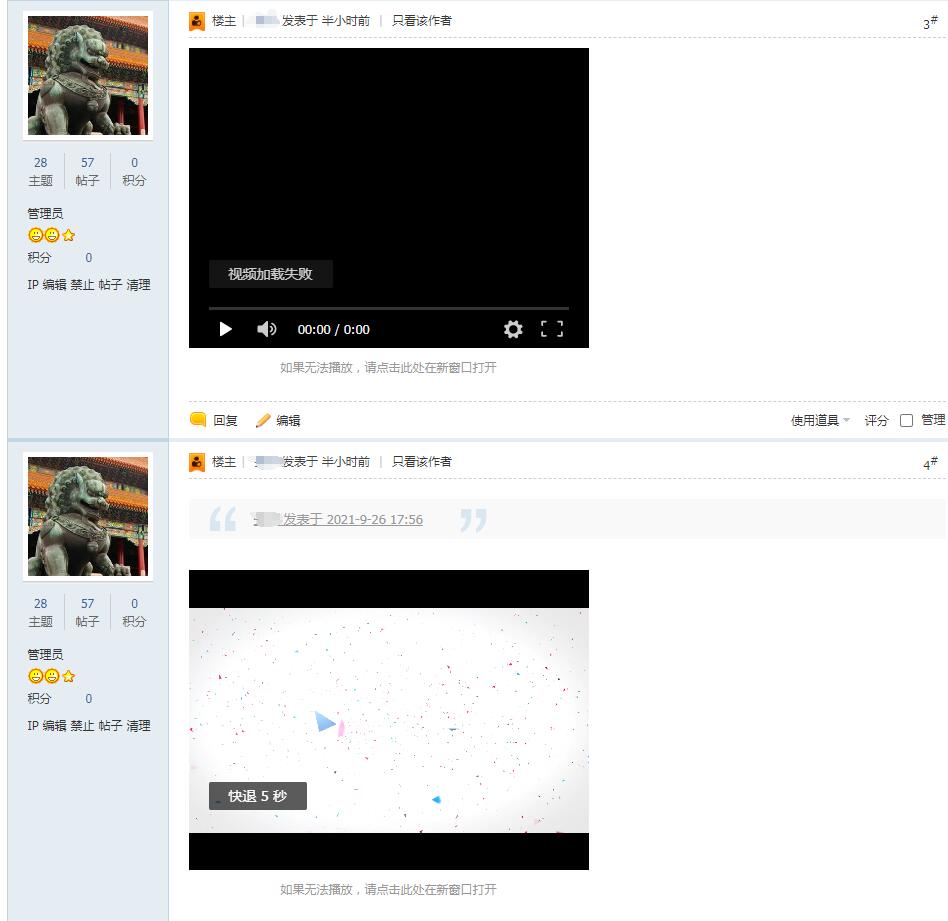This screenshot has height=921, width=948.
Task: Click the 评分 rating link
Action: 876,421
